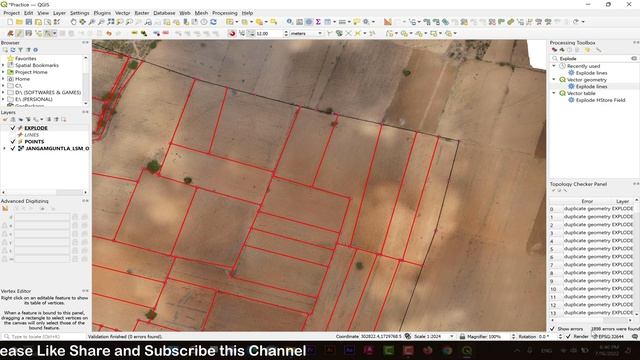Viewport: 640px width, 360px height.
Task: Click the Layers panel horizontal scrollbar
Action: pos(44,192)
